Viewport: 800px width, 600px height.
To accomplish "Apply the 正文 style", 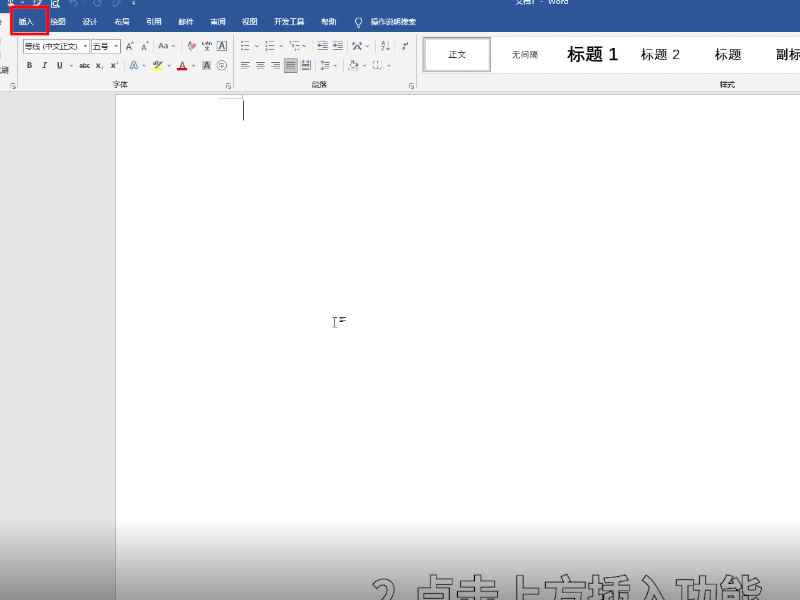I will coord(457,55).
